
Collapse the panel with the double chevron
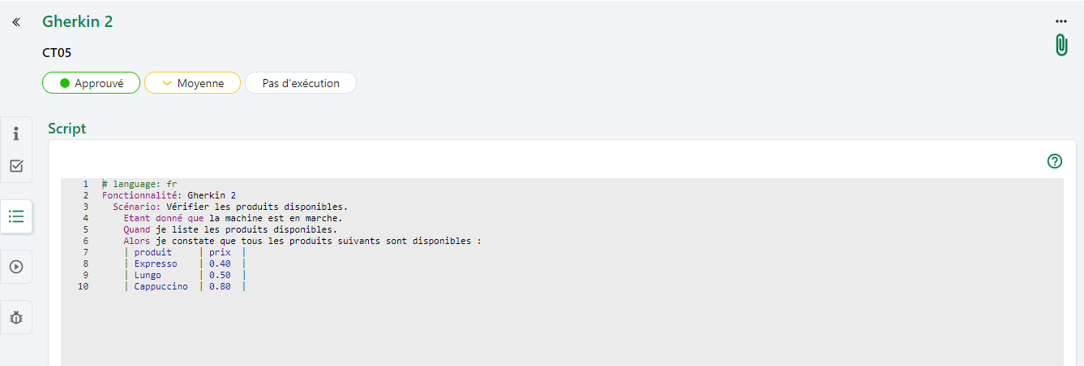tap(17, 22)
